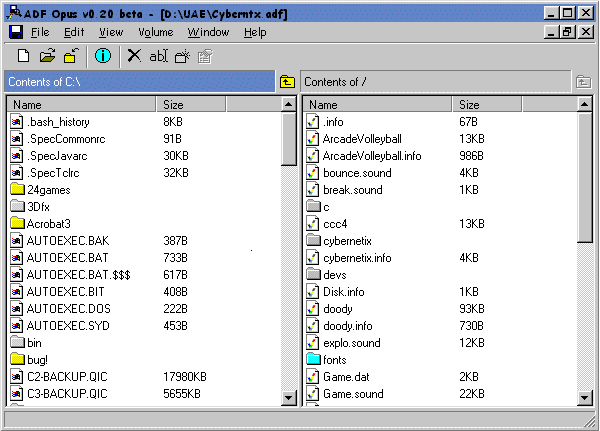Select cybernetix.info file
This screenshot has width=600, height=431.
(357, 258)
